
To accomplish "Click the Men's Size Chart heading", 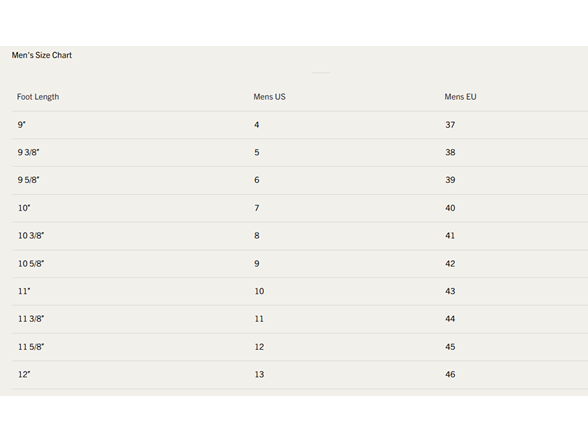I will [42, 55].
